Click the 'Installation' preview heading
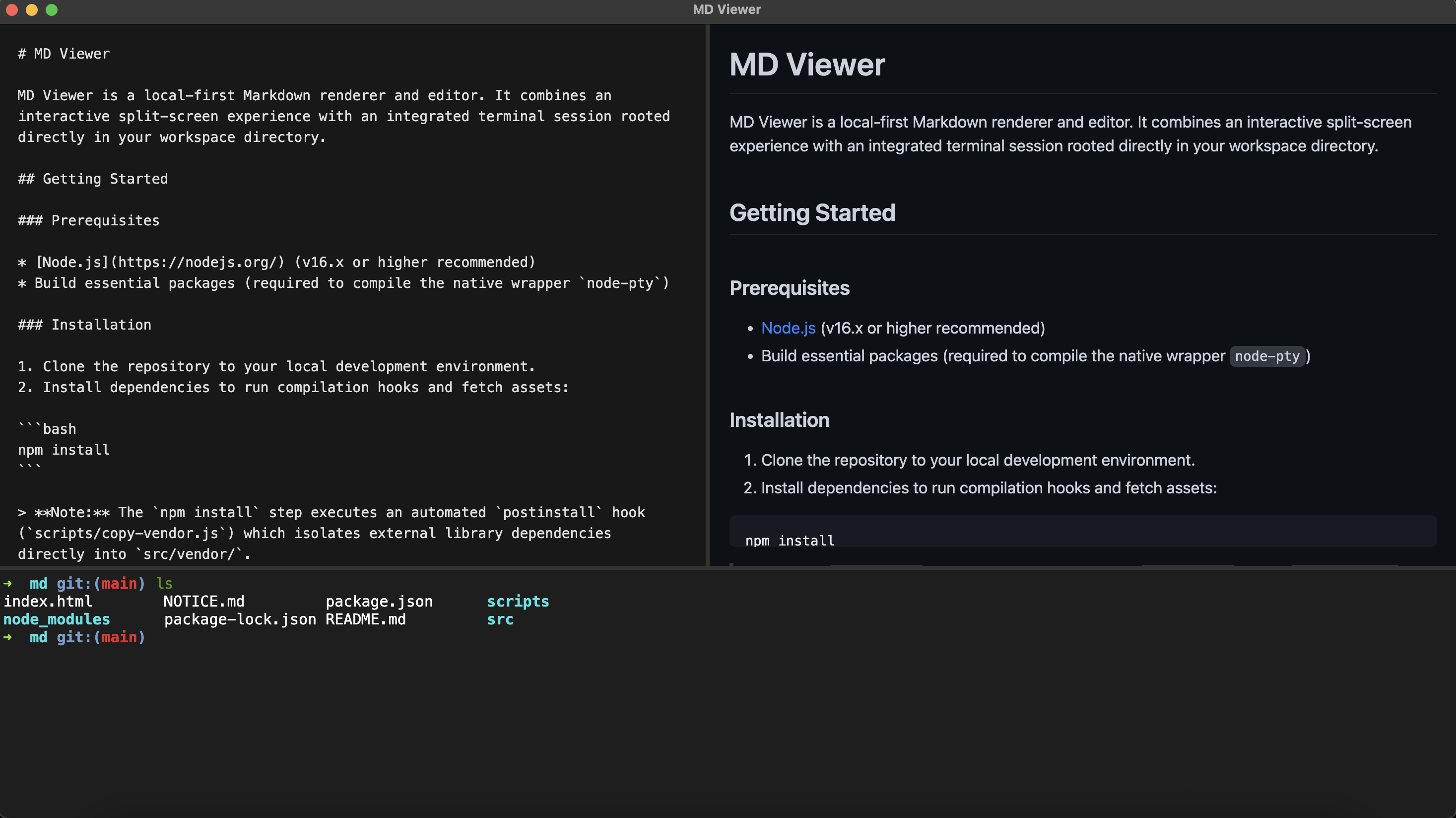This screenshot has height=818, width=1456. (x=780, y=420)
